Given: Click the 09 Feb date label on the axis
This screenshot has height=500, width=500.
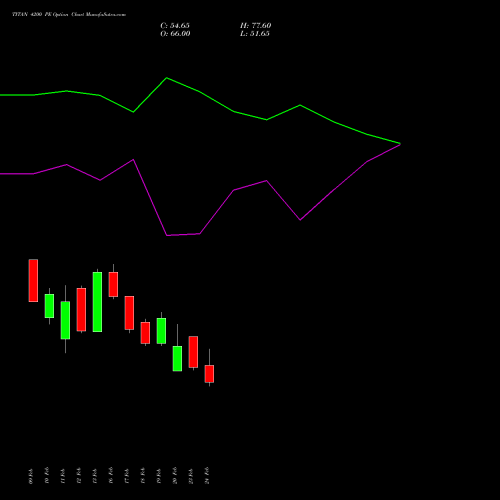Looking at the screenshot, I should (x=31, y=476).
